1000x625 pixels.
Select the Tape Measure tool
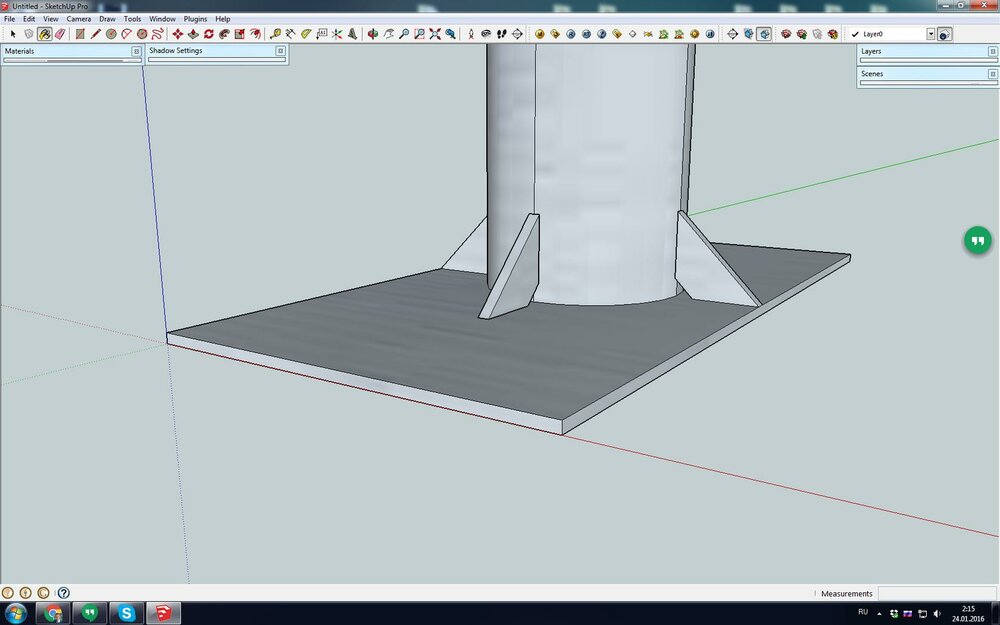tap(275, 34)
